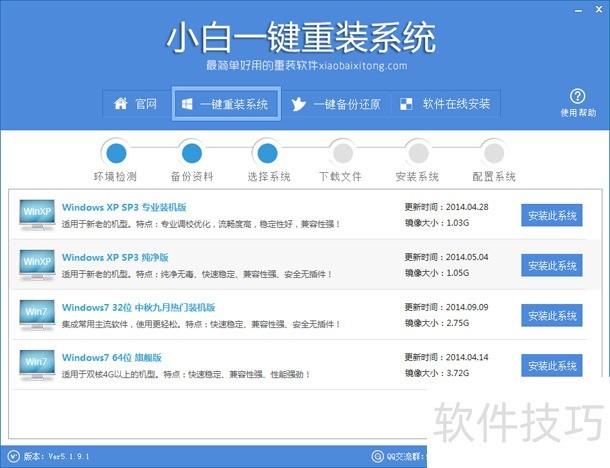
Task: Open 使用帮助 question mark icon
Action: tap(577, 96)
